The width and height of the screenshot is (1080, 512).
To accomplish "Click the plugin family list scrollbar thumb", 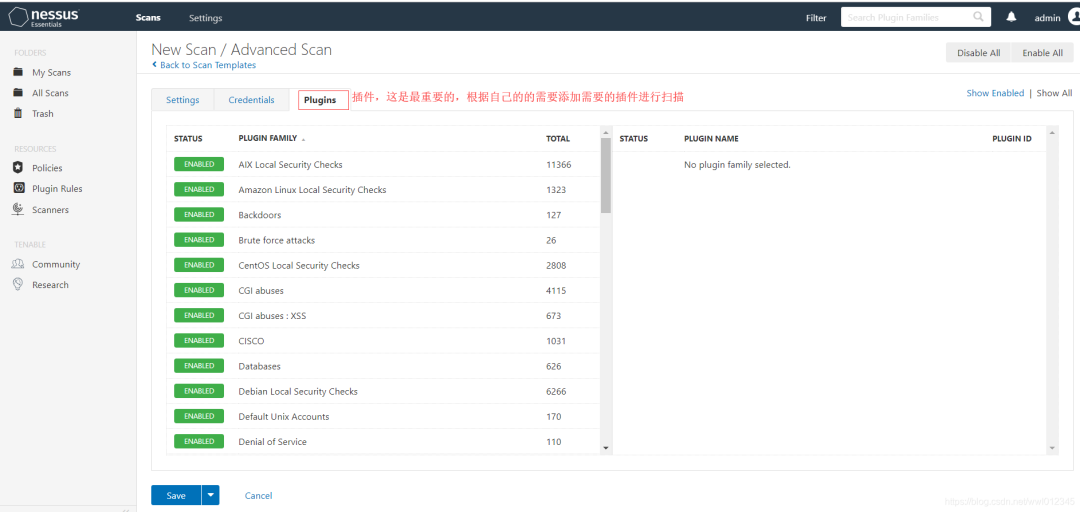I will click(x=605, y=175).
